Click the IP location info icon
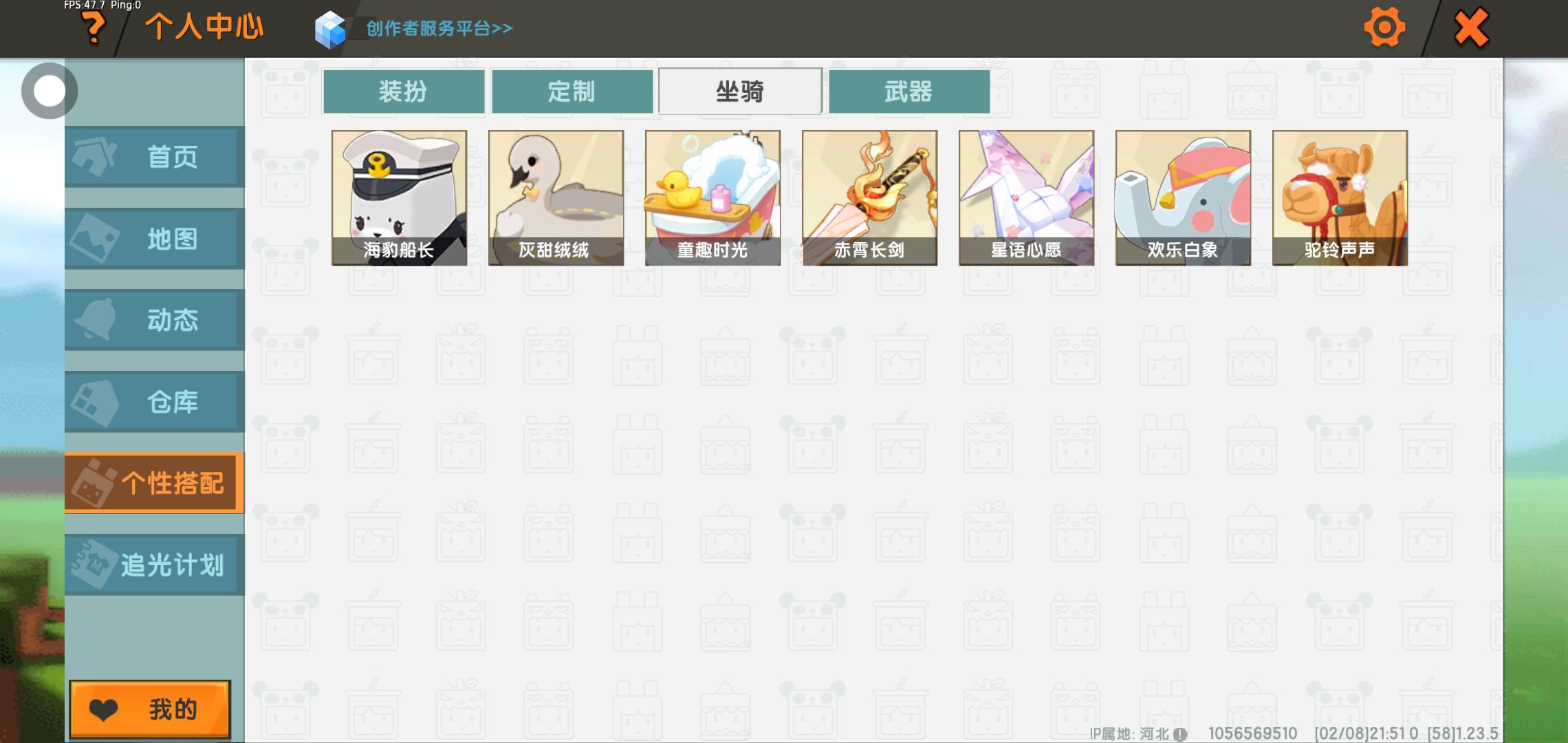This screenshot has width=1568, height=743. [1180, 734]
